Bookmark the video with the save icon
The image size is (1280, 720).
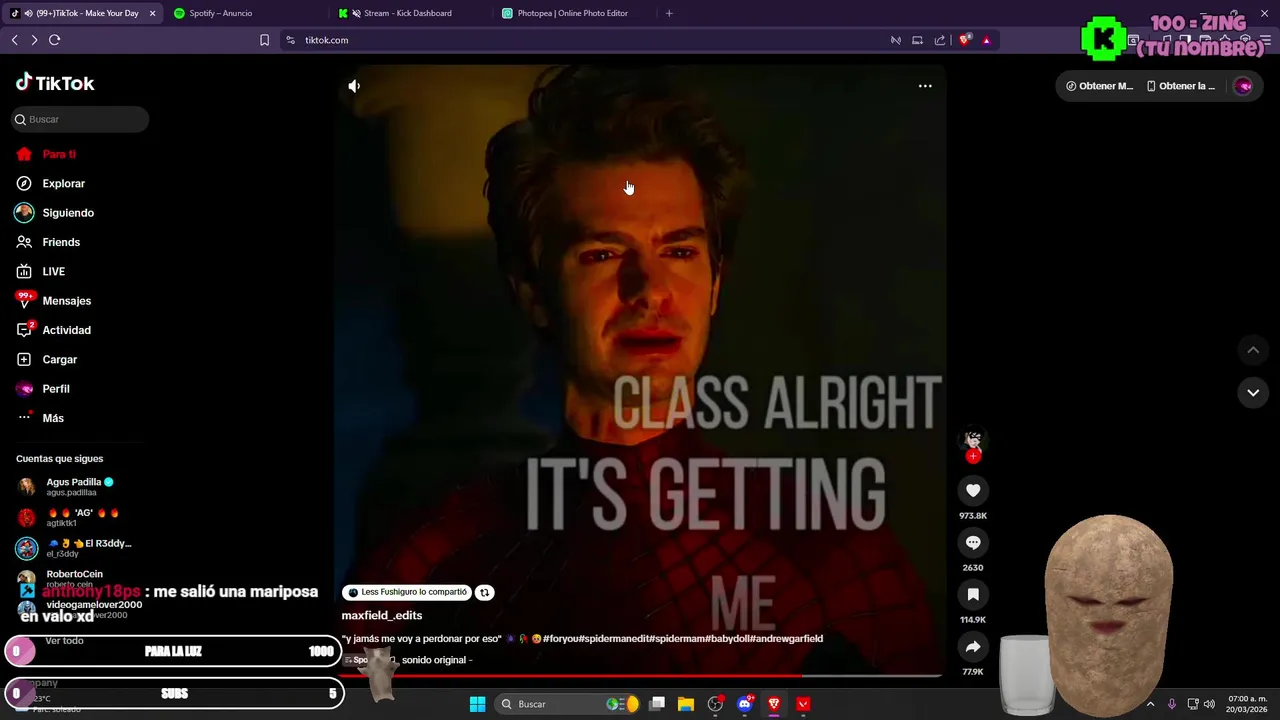tap(973, 594)
